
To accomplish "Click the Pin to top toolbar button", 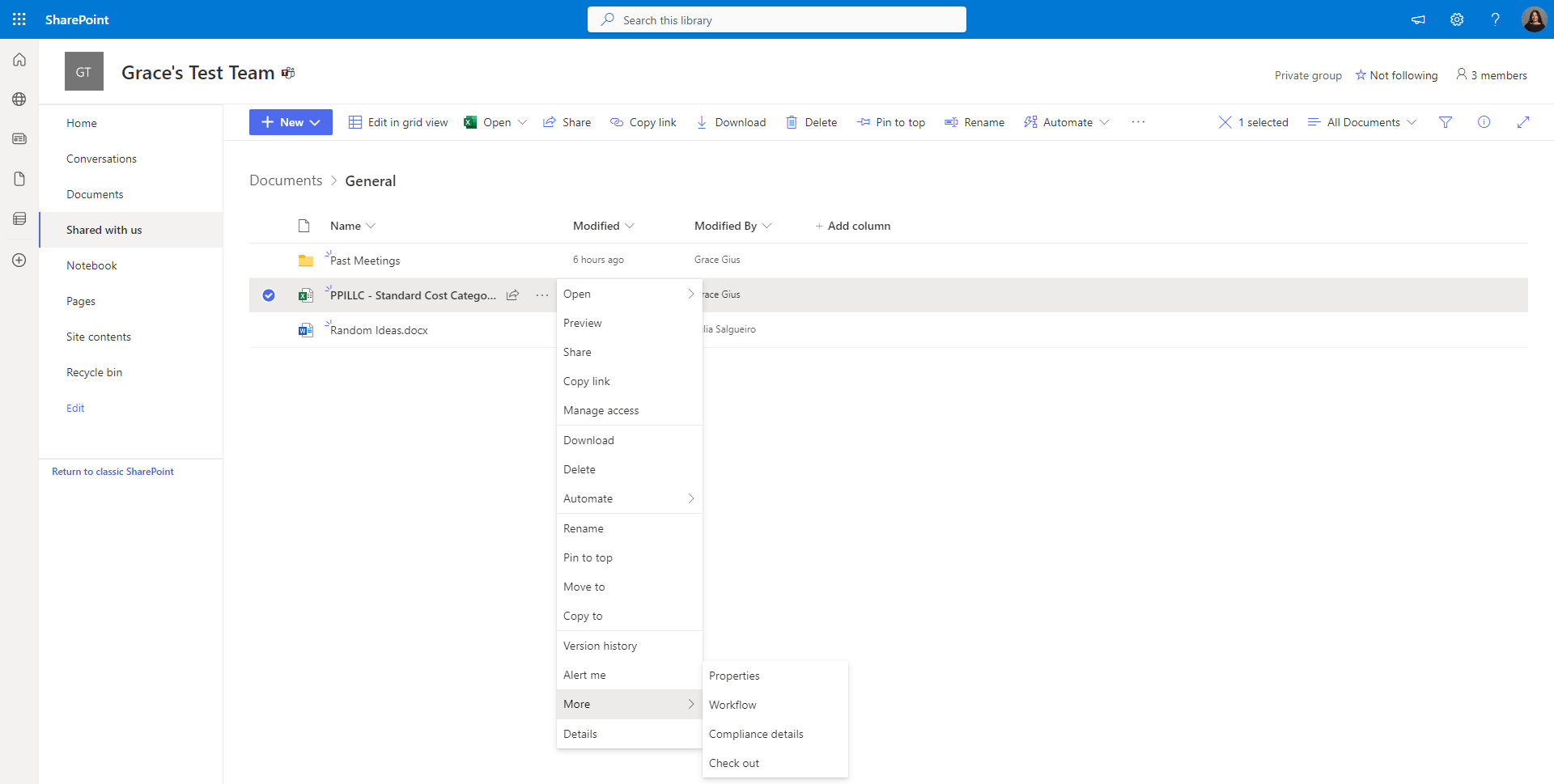I will (891, 122).
